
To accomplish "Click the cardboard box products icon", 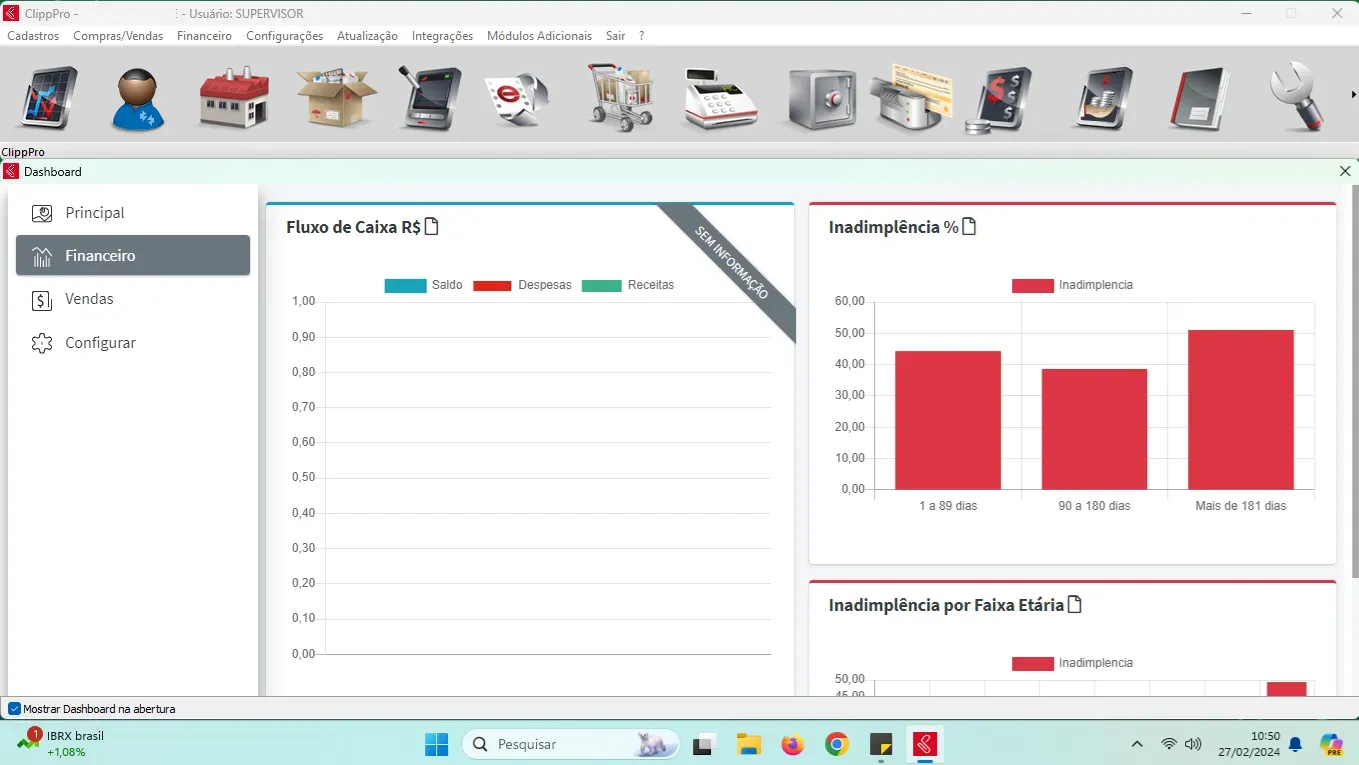I will (x=336, y=98).
